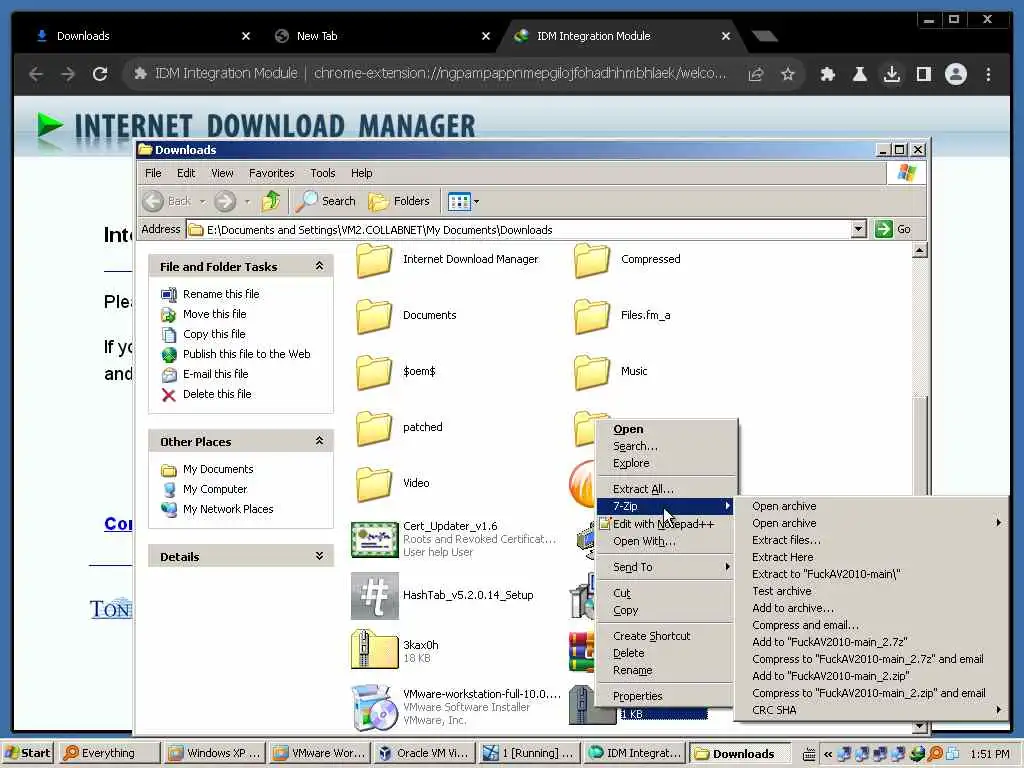1024x768 pixels.
Task: Select the Documents folder icon
Action: 374,316
